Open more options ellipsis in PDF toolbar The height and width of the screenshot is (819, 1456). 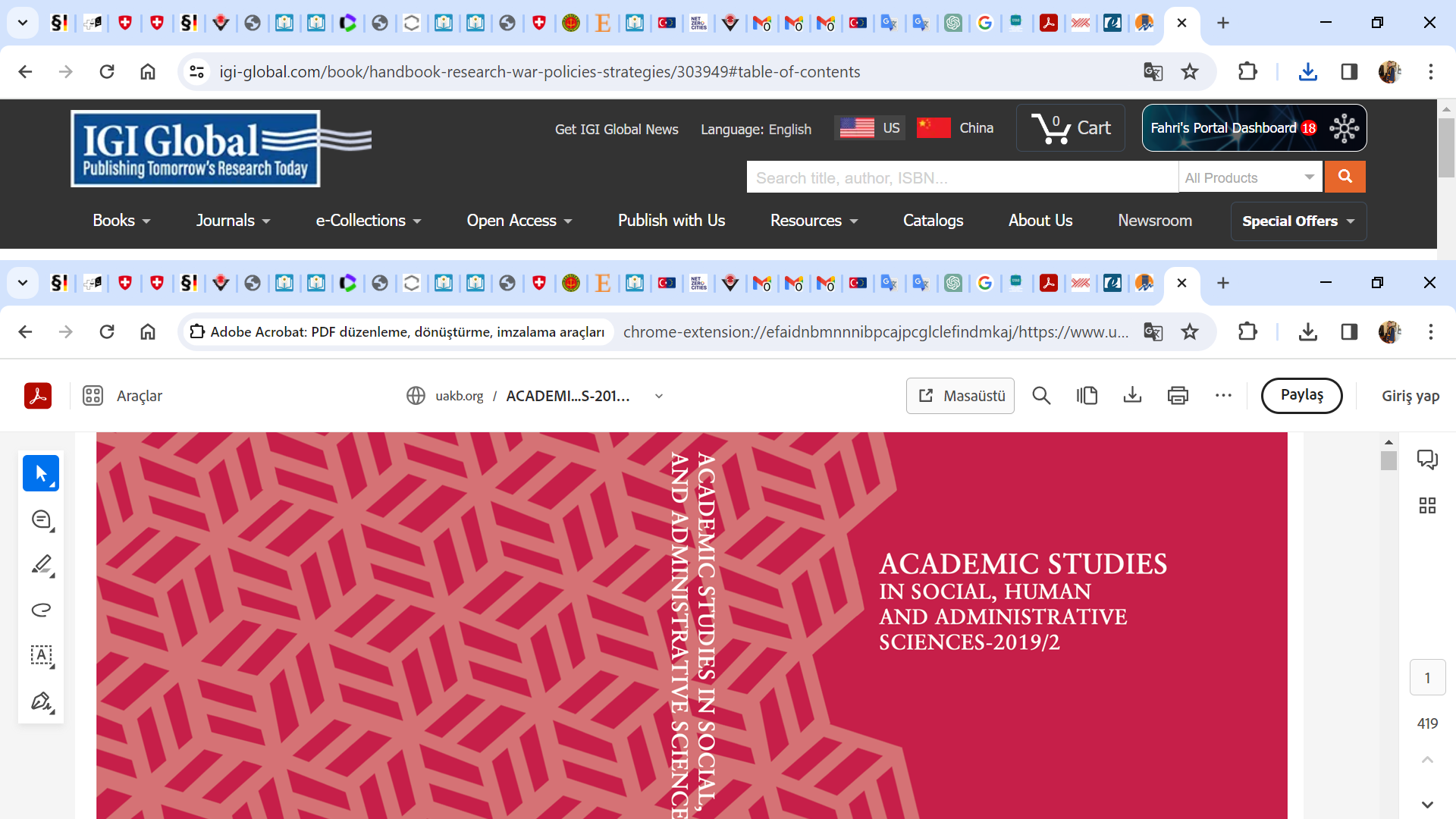pyautogui.click(x=1223, y=396)
